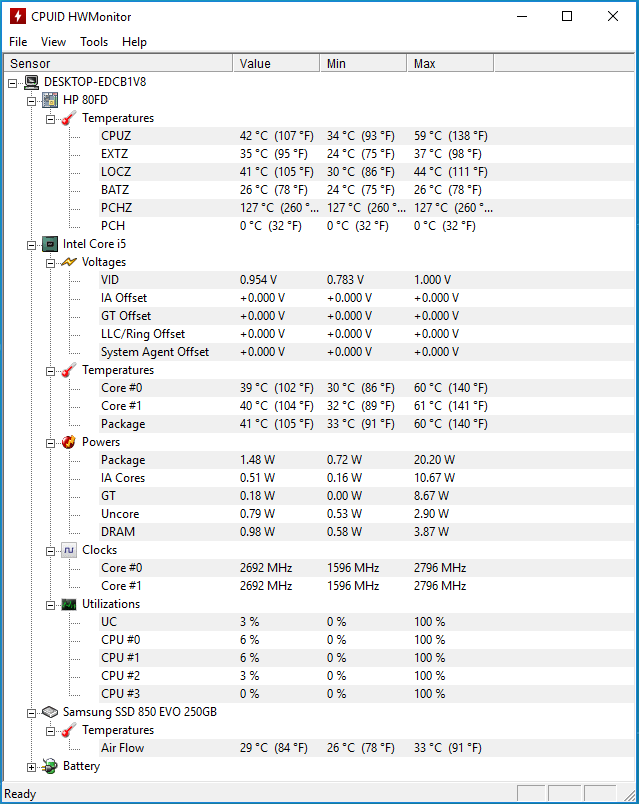Open the Tools menu

click(94, 42)
